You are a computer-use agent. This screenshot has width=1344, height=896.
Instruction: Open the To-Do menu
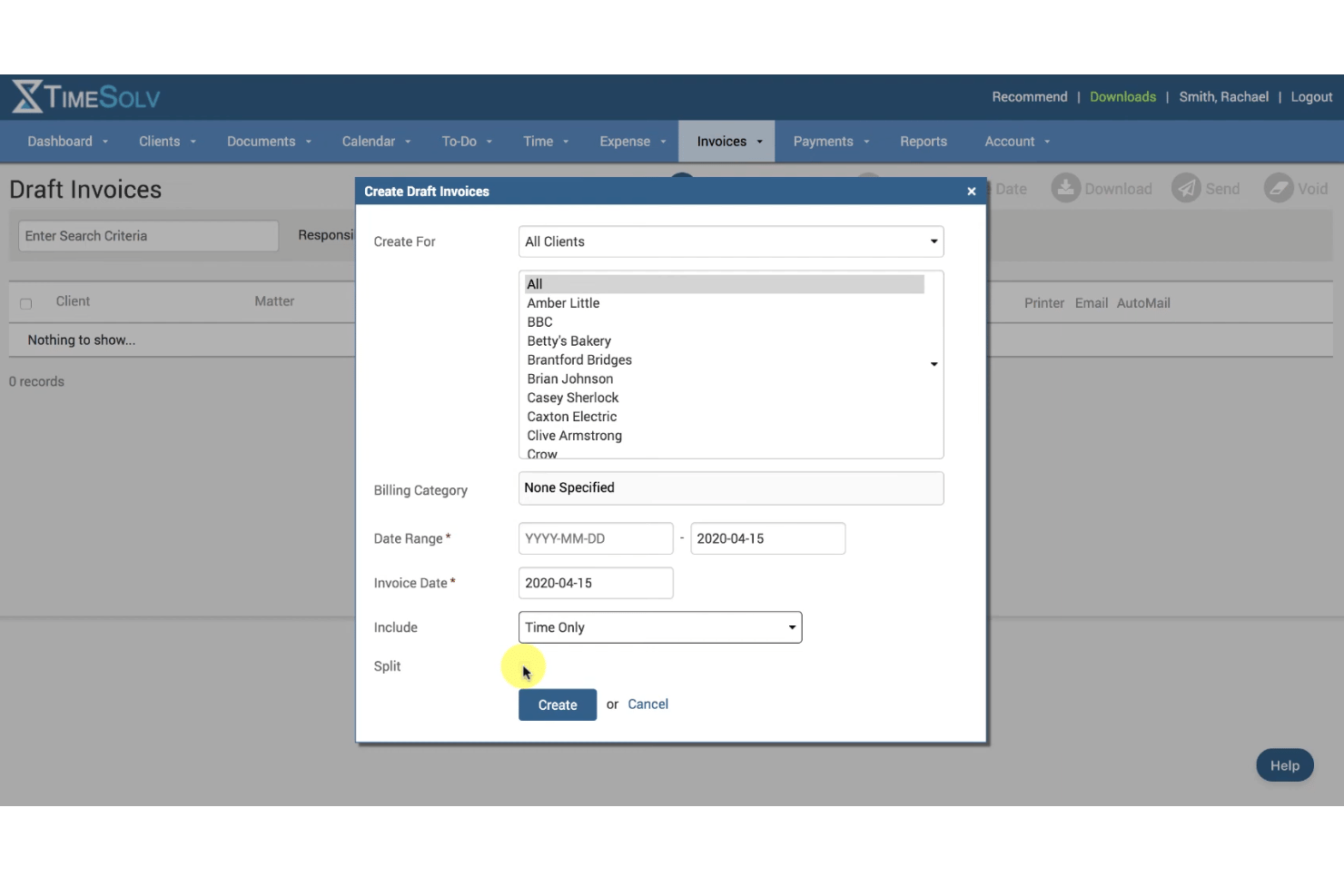coord(467,142)
